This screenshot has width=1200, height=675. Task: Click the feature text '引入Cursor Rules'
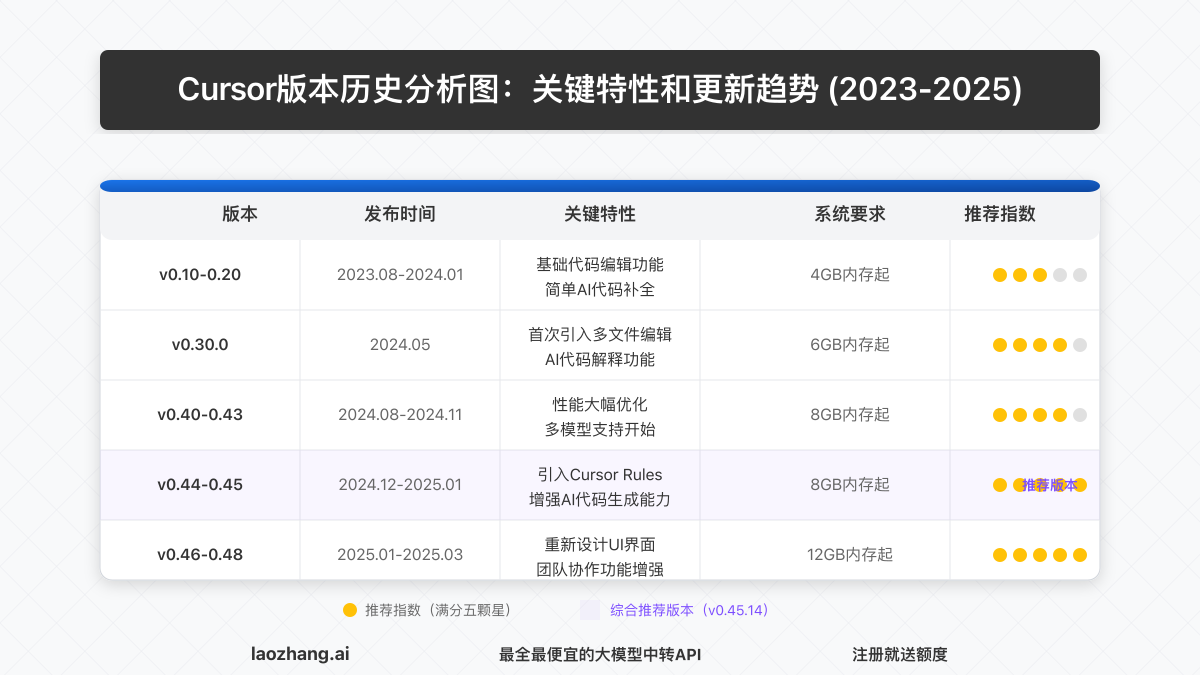coord(600,475)
